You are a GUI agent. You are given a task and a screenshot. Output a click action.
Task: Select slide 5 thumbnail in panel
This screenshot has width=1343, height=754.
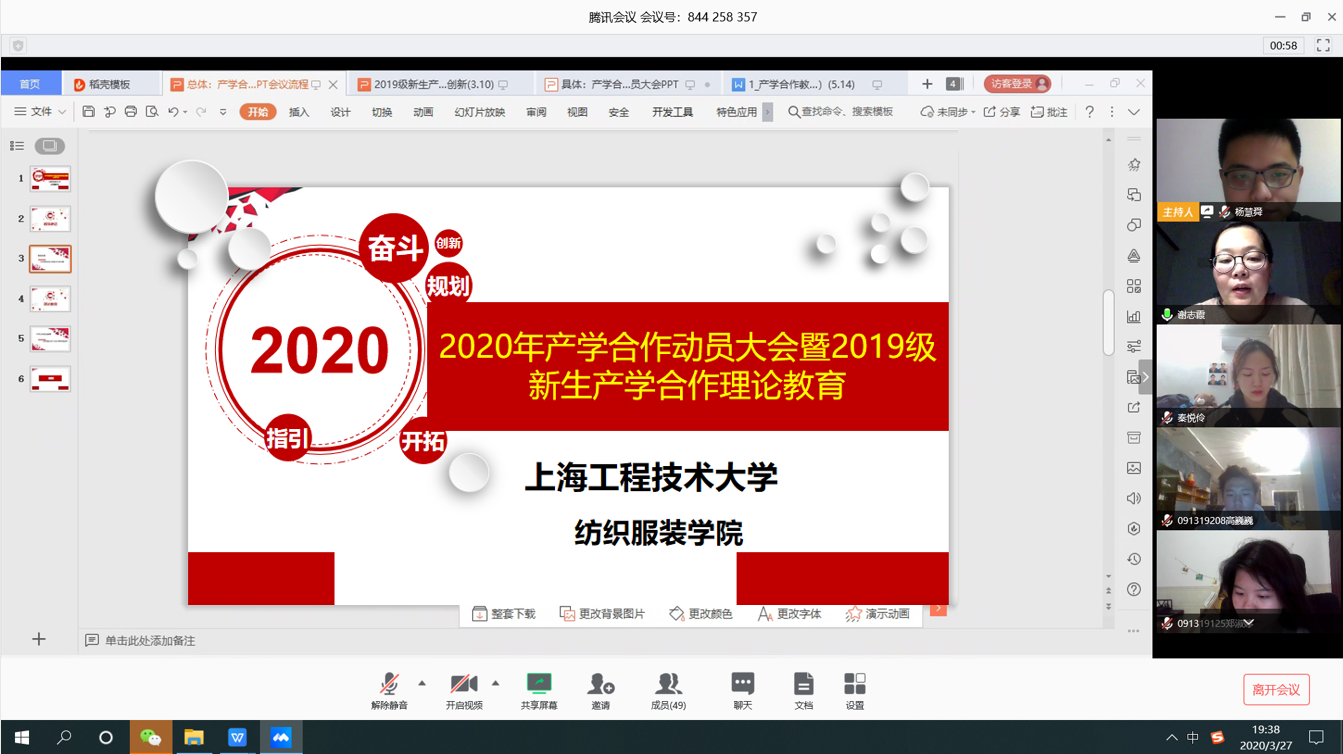(50, 339)
